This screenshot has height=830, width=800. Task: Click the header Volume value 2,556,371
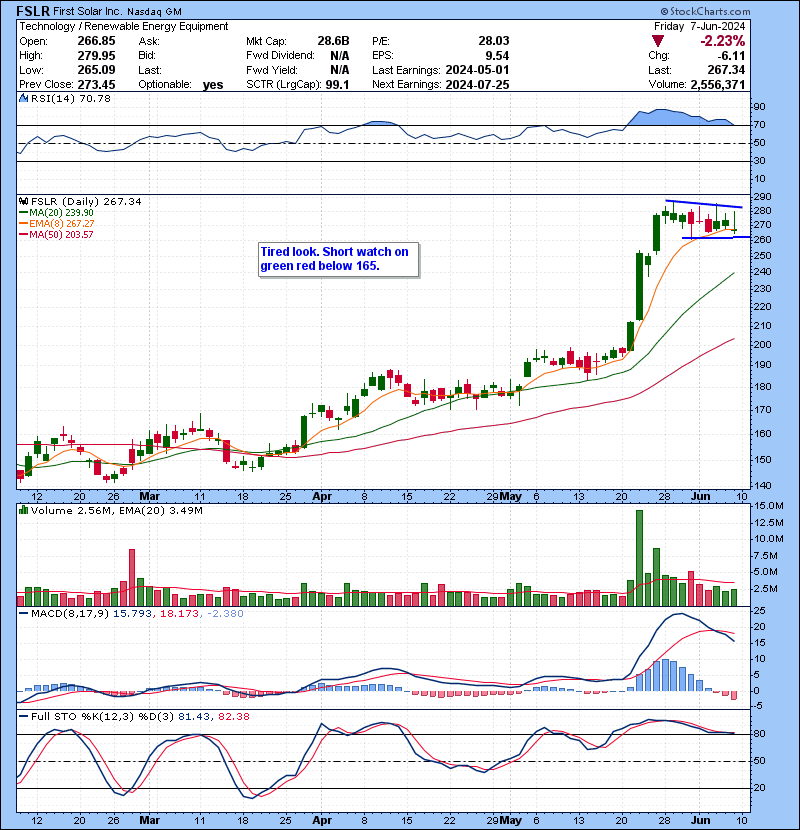717,84
